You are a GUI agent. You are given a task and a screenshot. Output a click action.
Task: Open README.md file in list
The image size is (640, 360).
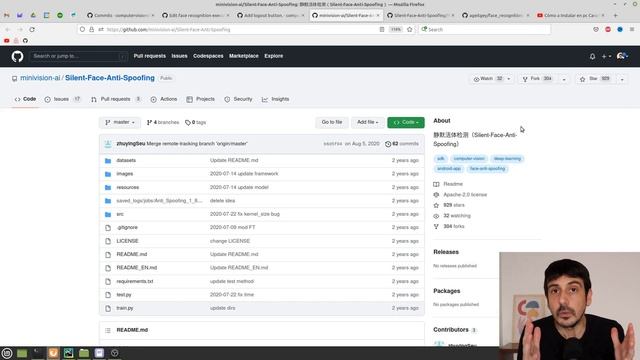coord(131,254)
